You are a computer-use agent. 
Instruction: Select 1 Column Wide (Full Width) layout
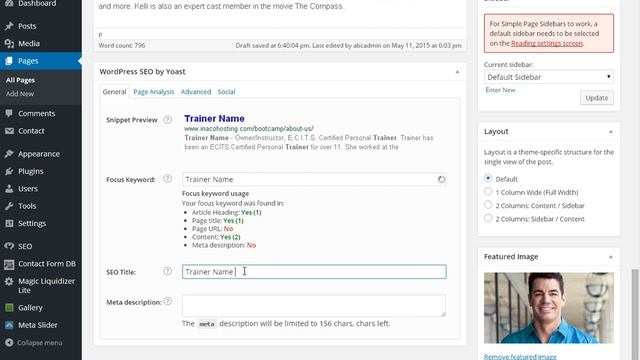(488, 191)
